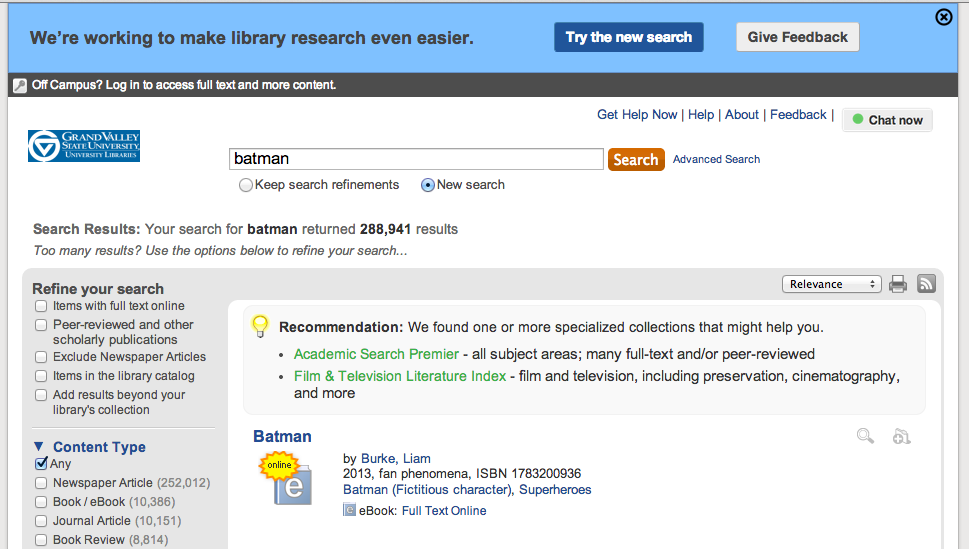Open the Advanced Search link

pos(716,159)
